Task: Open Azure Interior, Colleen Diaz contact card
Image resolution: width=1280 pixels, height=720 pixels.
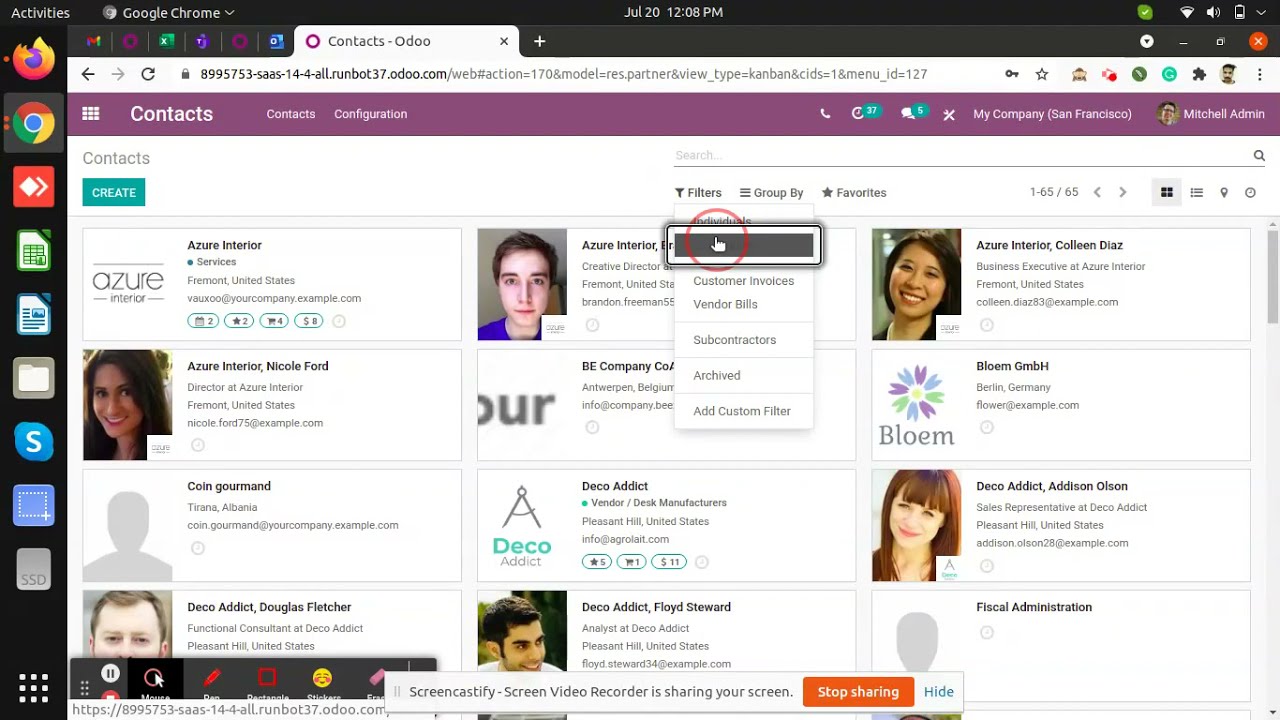Action: point(1061,284)
